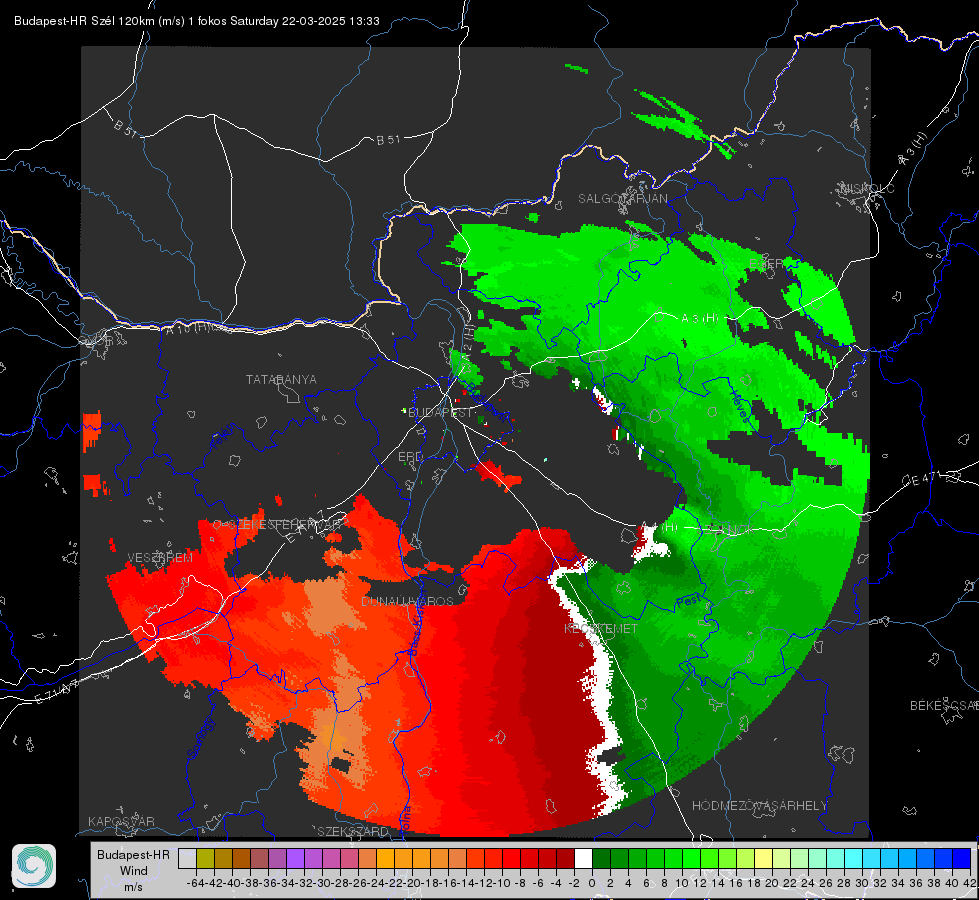Pick the light grey swatch at legend start
Screen dimensions: 979x900
tap(187, 859)
